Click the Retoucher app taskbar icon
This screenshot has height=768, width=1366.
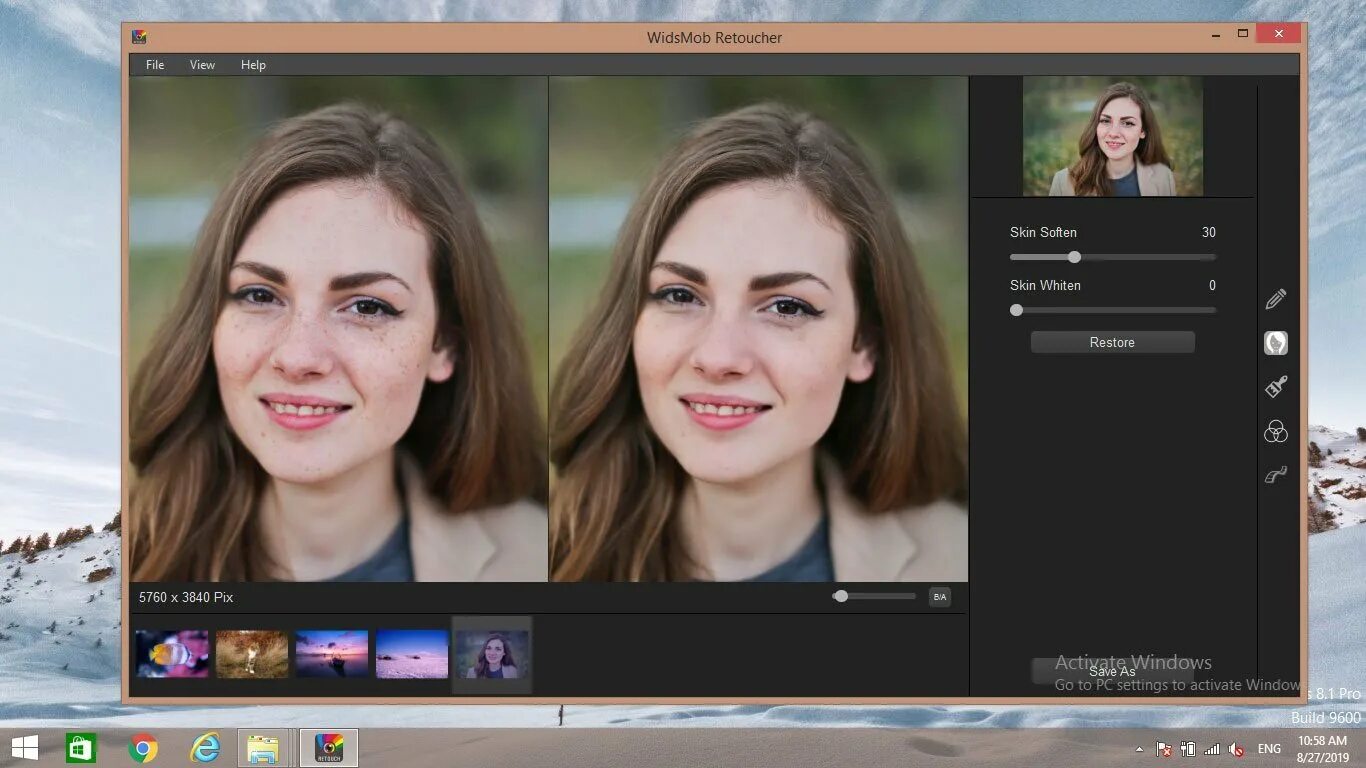pyautogui.click(x=329, y=748)
